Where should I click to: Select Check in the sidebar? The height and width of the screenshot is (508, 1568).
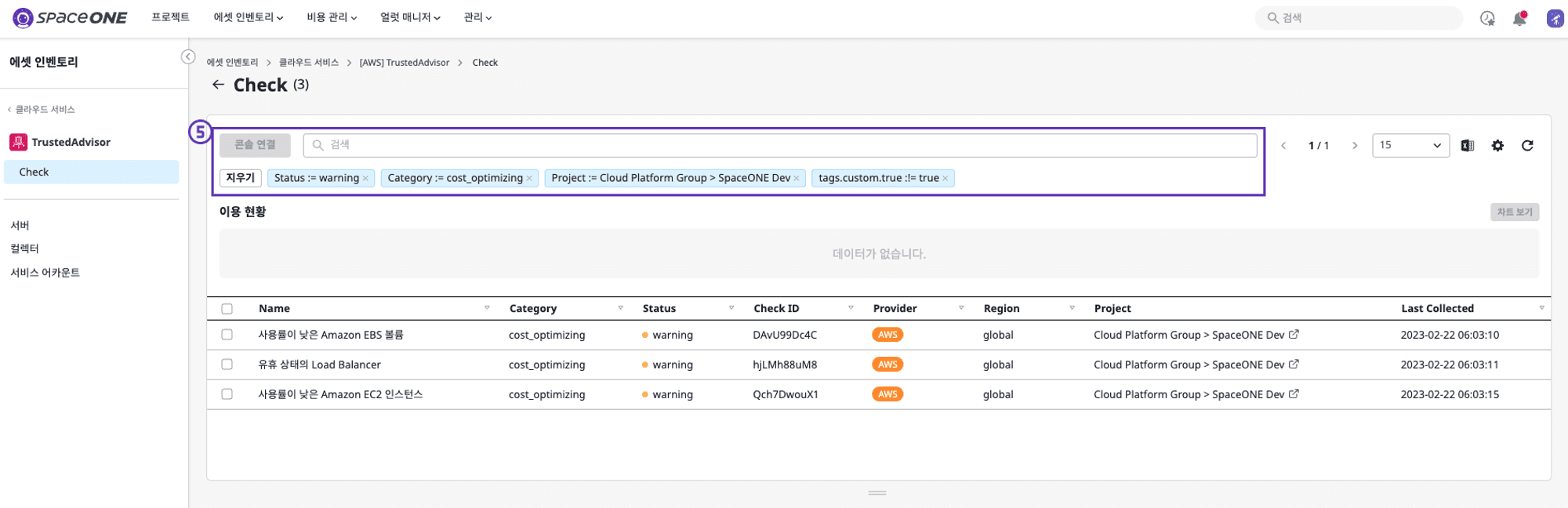coord(92,172)
